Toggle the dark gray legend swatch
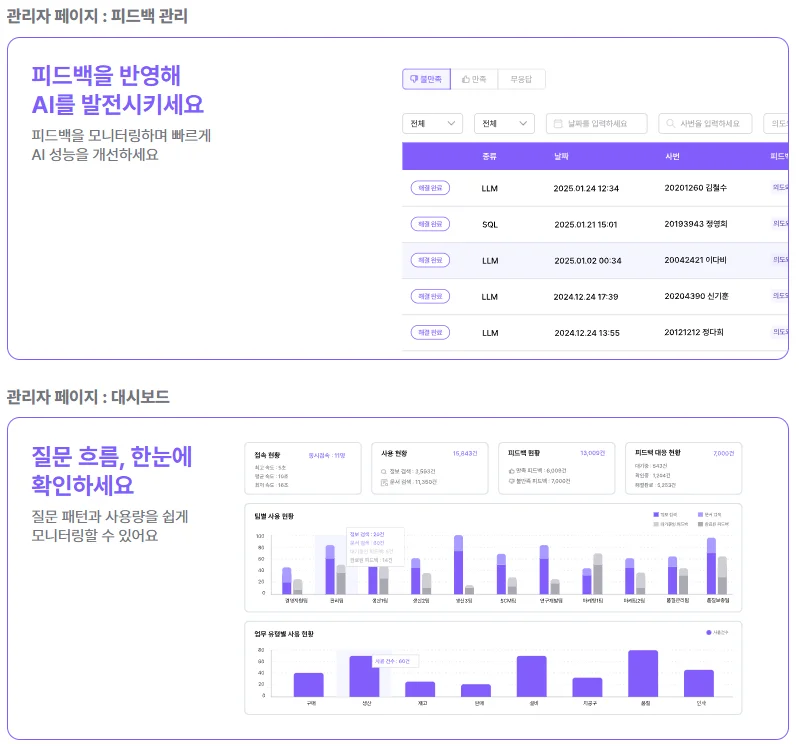The image size is (799, 746). click(701, 524)
